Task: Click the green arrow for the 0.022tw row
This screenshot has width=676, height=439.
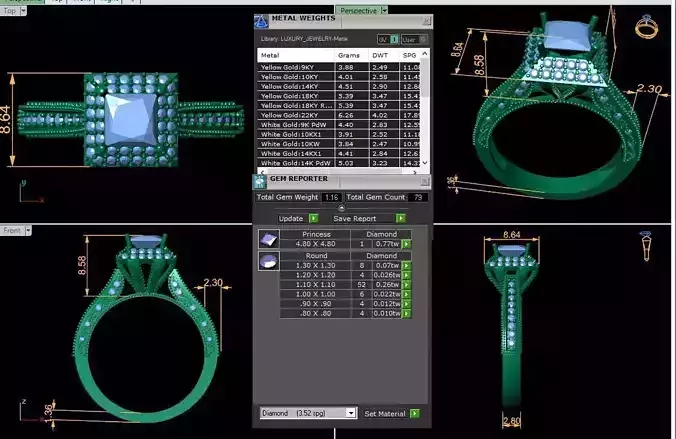Action: [406, 294]
